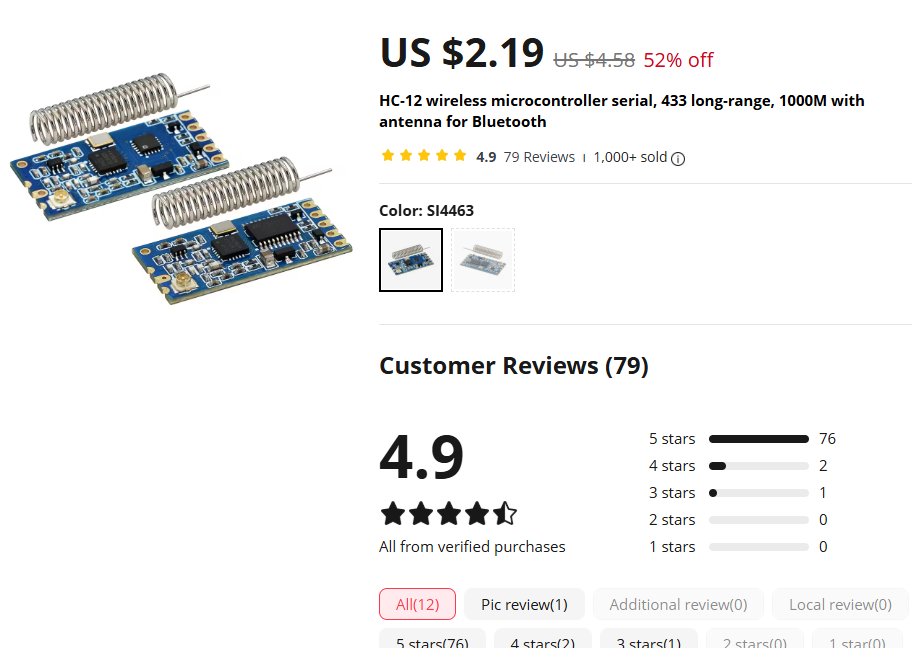Open the 79 Reviews link
Image resolution: width=912 pixels, height=665 pixels.
pos(539,157)
